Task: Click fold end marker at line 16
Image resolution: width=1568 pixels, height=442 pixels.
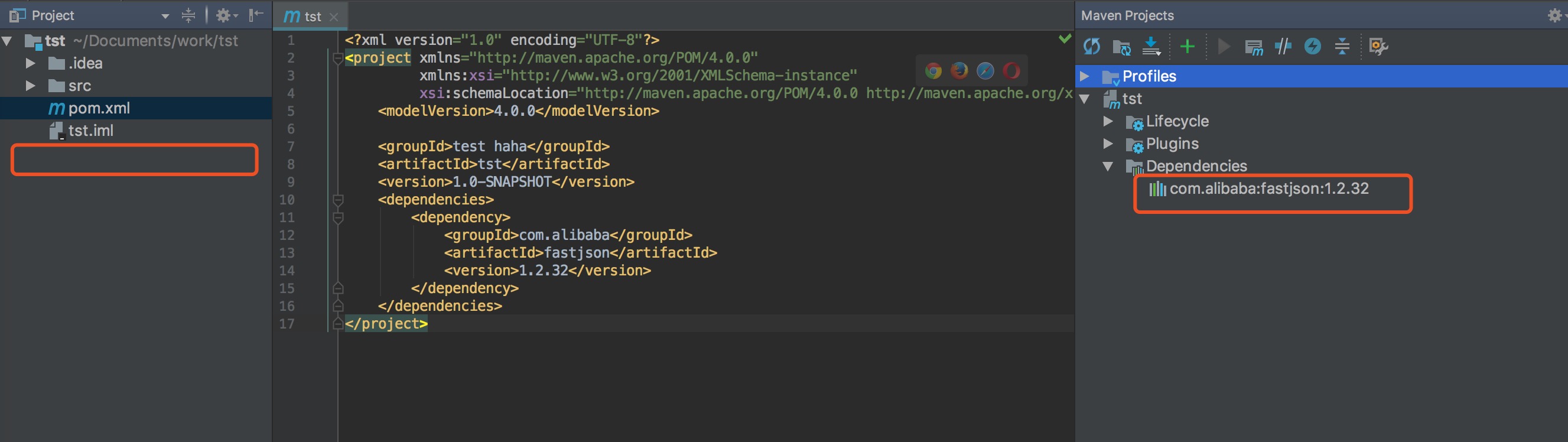Action: (x=338, y=306)
